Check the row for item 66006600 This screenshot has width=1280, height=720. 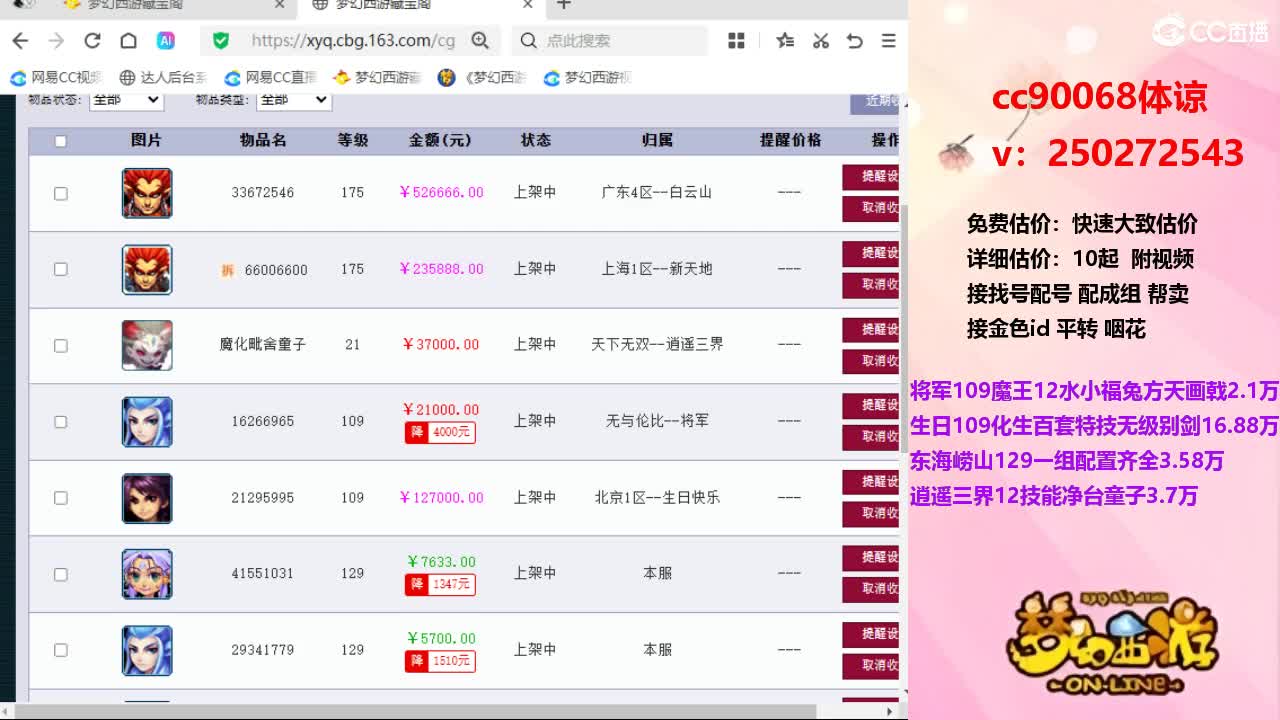tap(60, 269)
